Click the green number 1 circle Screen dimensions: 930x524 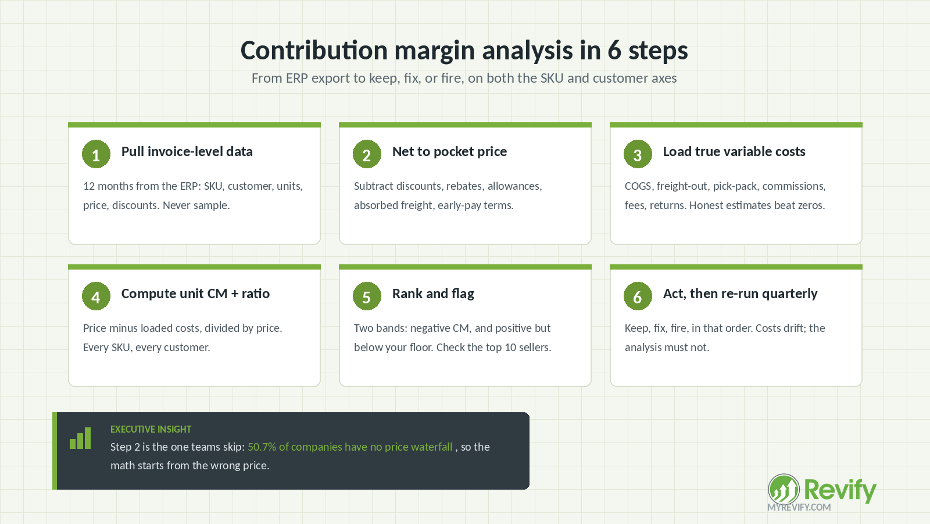96,154
